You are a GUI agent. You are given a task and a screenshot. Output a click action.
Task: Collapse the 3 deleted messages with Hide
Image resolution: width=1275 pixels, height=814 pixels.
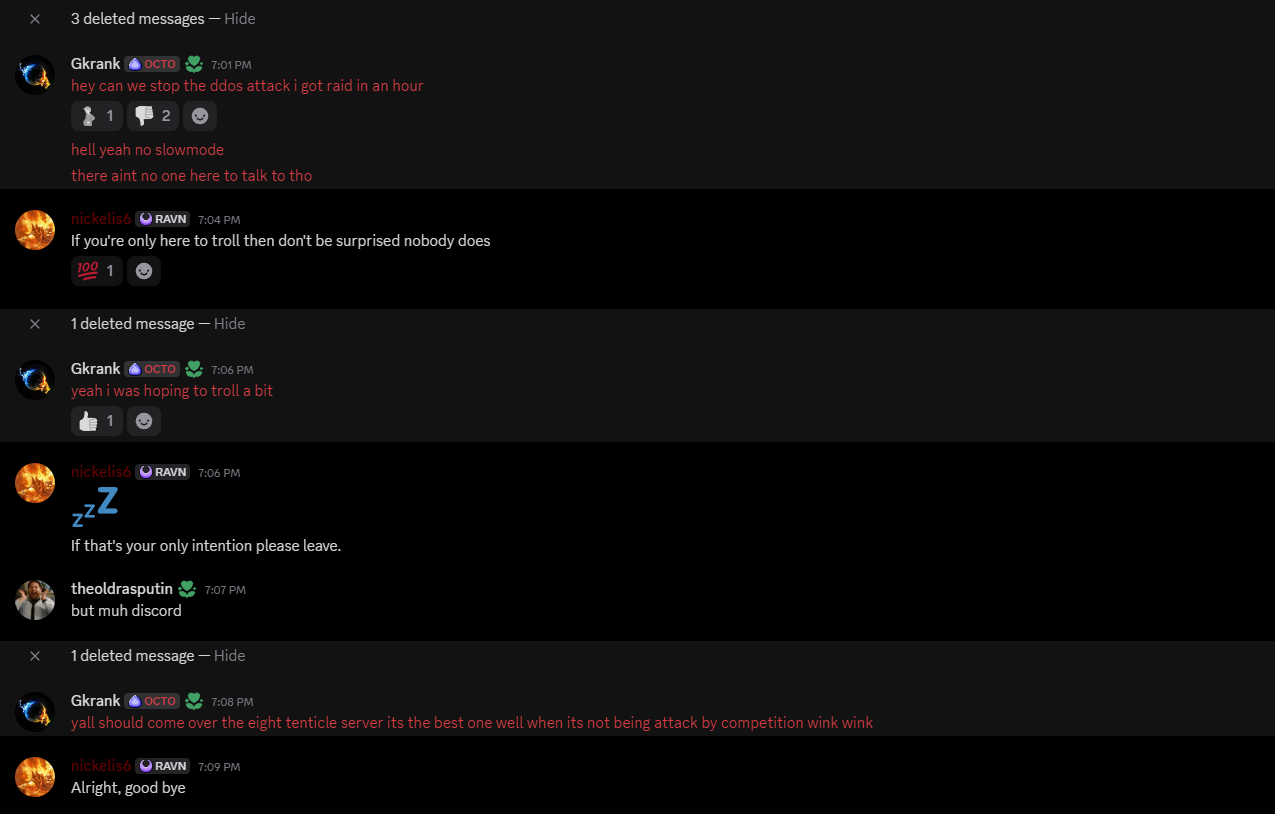(240, 19)
